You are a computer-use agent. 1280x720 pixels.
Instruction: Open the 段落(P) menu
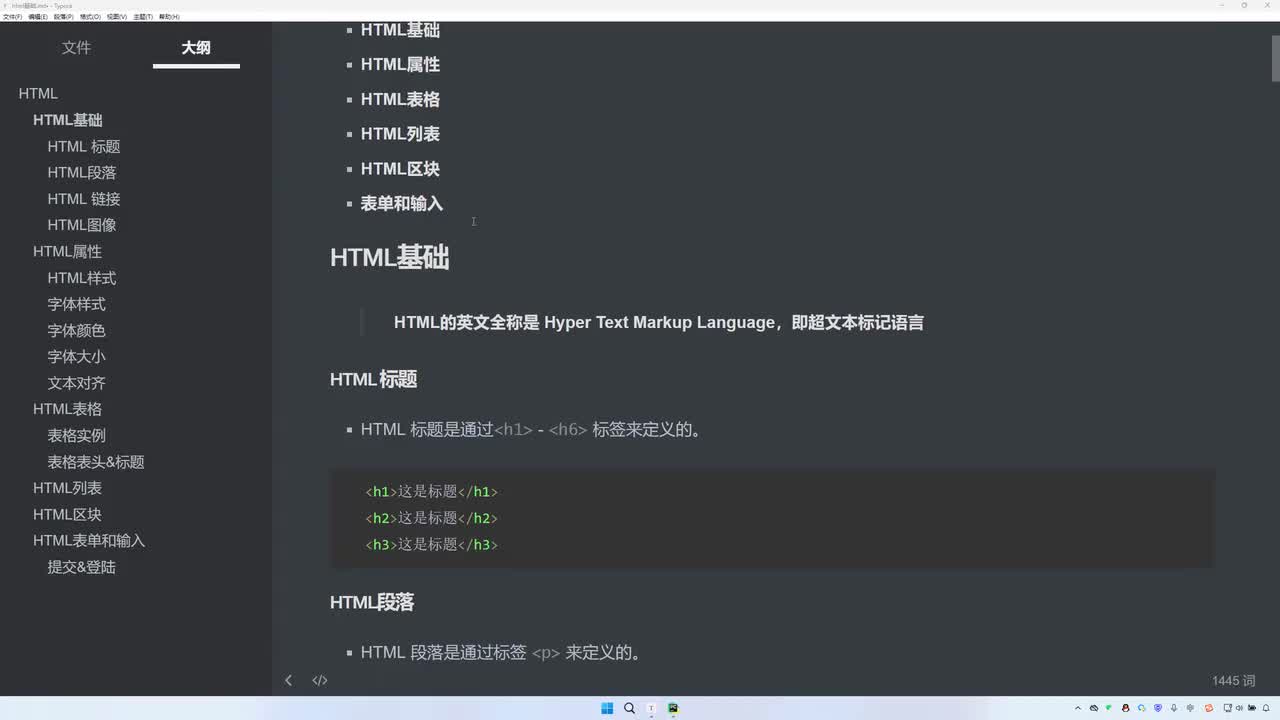(63, 17)
